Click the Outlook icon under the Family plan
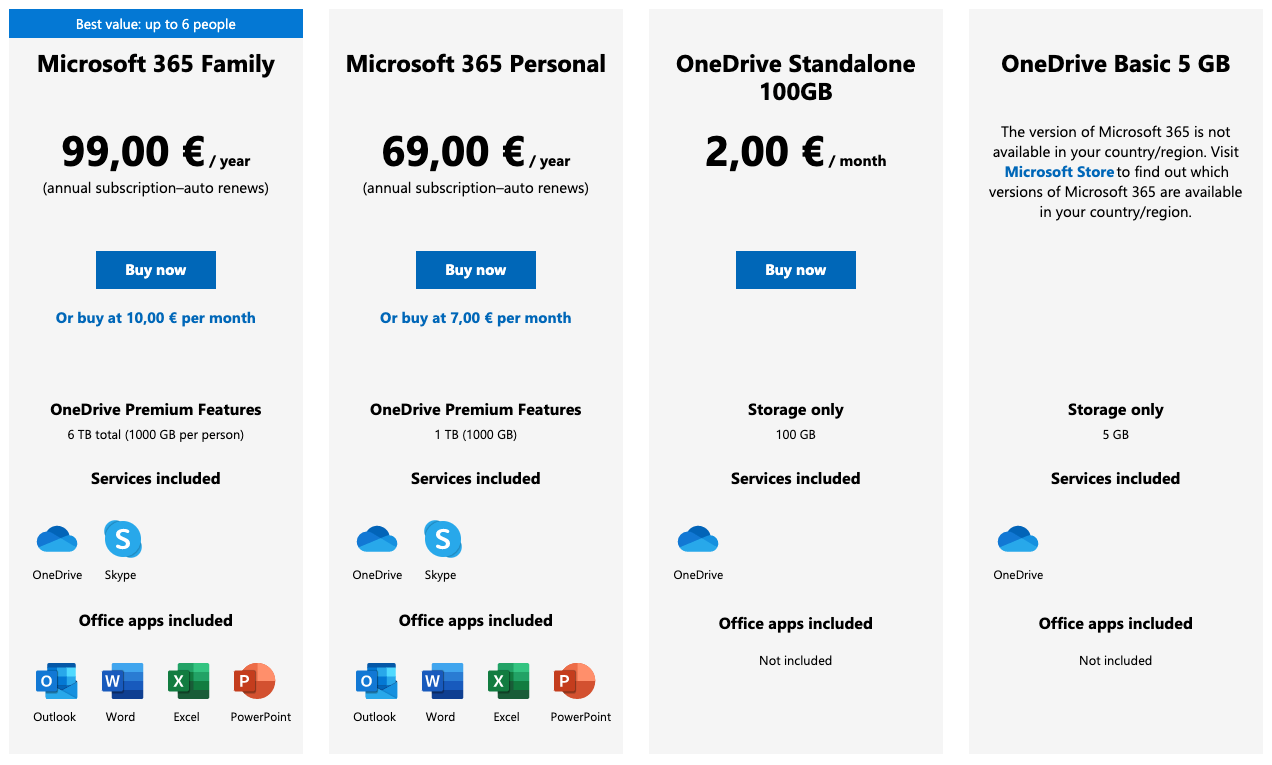Image resolution: width=1272 pixels, height=765 pixels. click(x=55, y=681)
